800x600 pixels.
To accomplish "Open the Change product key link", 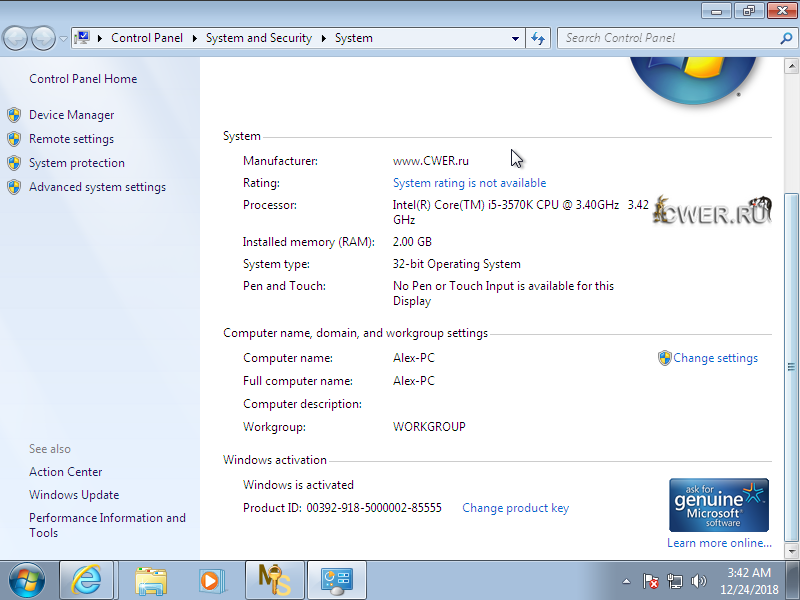I will [515, 507].
